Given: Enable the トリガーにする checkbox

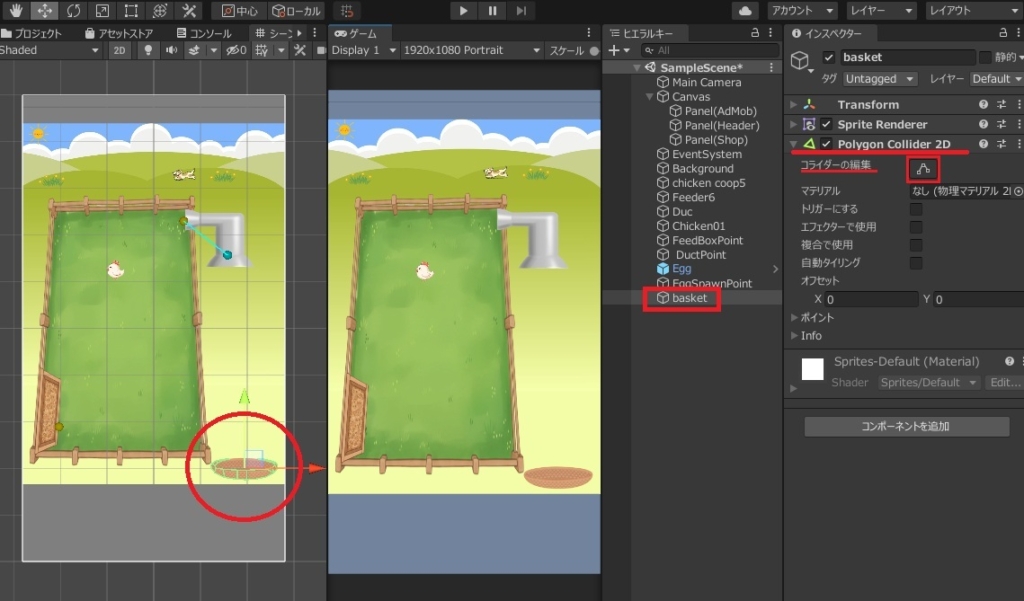Looking at the screenshot, I should tap(916, 209).
